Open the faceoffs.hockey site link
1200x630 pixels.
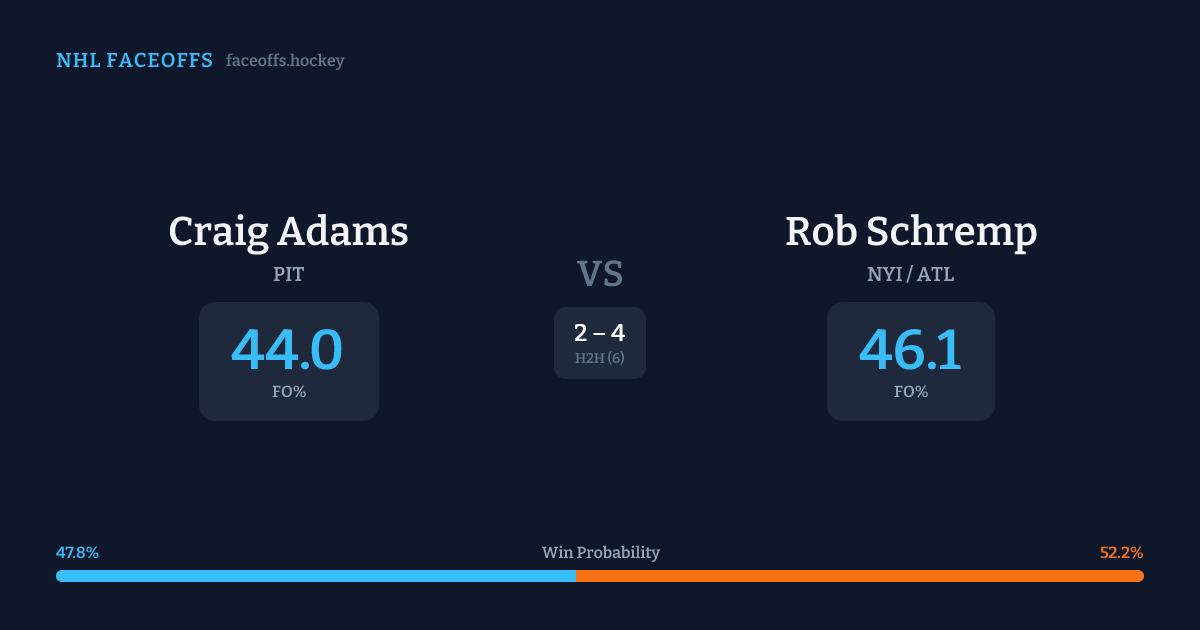285,61
